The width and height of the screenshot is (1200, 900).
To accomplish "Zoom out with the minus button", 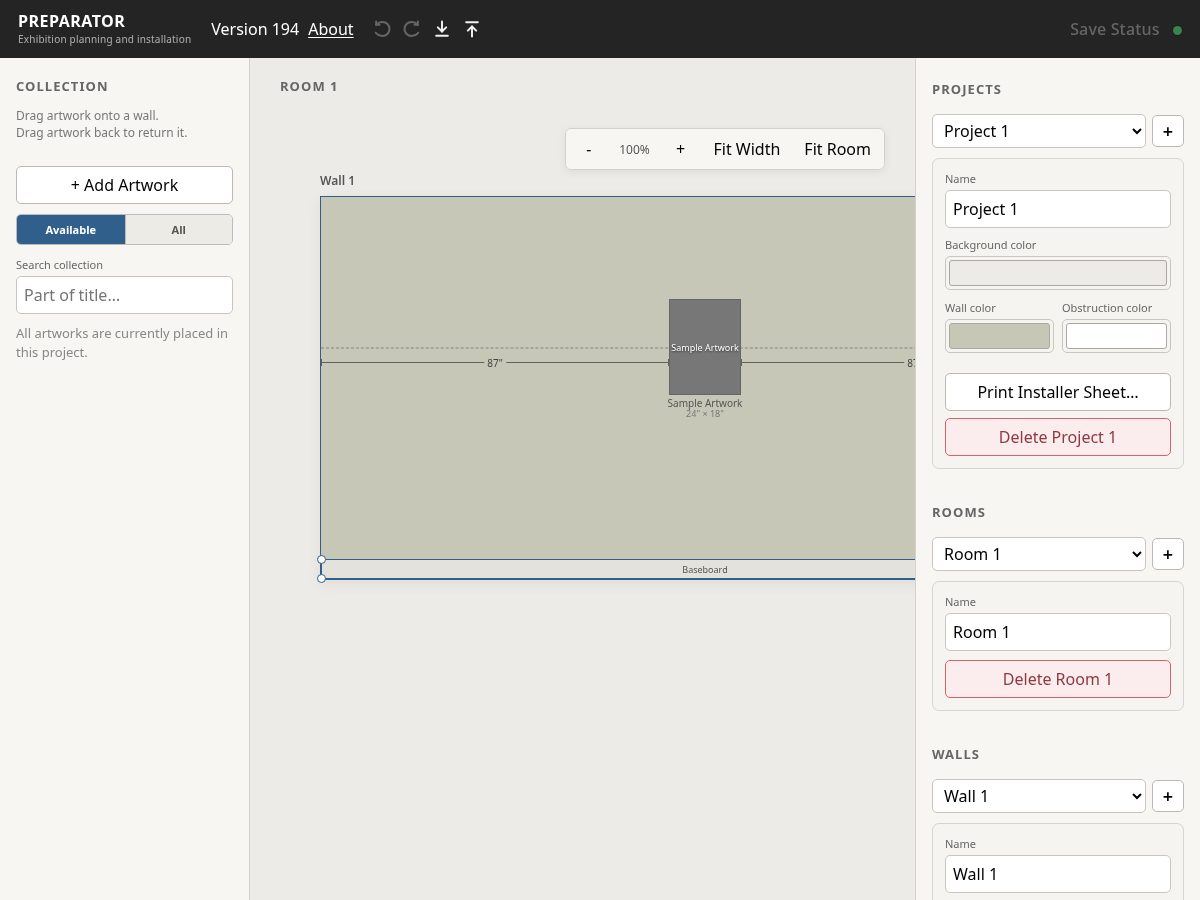I will (x=588, y=149).
